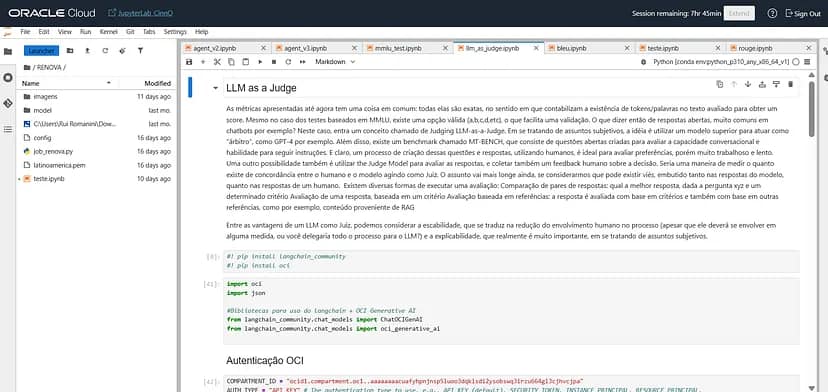Screen dimensions: 828x392
Task: Select teste.ipynb in the file browser
Action: [x=97, y=179]
